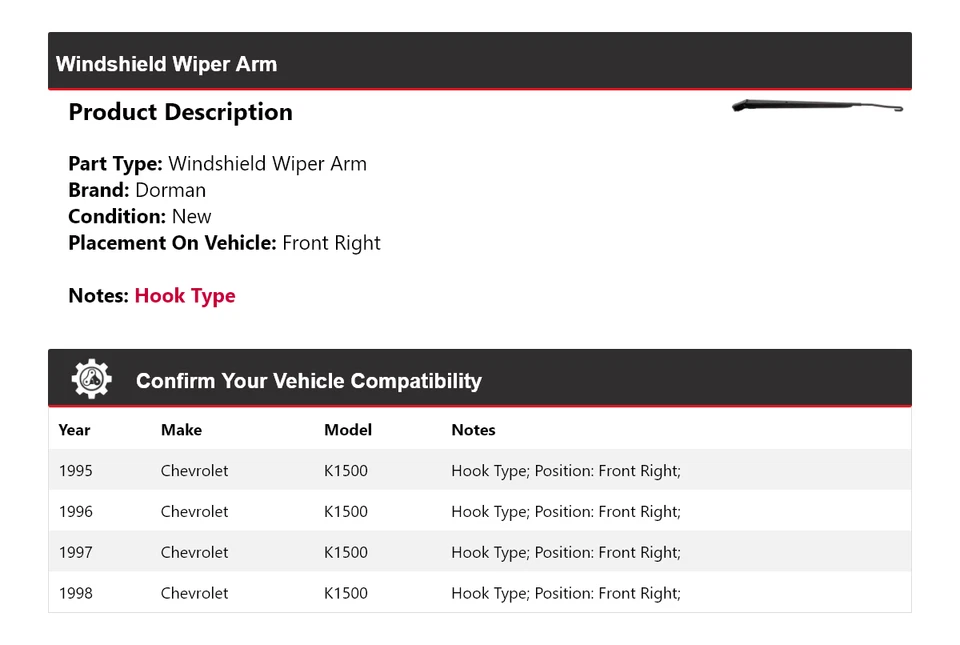This screenshot has width=960, height=645.
Task: Select the 1997 year cell
Action: 75,553
